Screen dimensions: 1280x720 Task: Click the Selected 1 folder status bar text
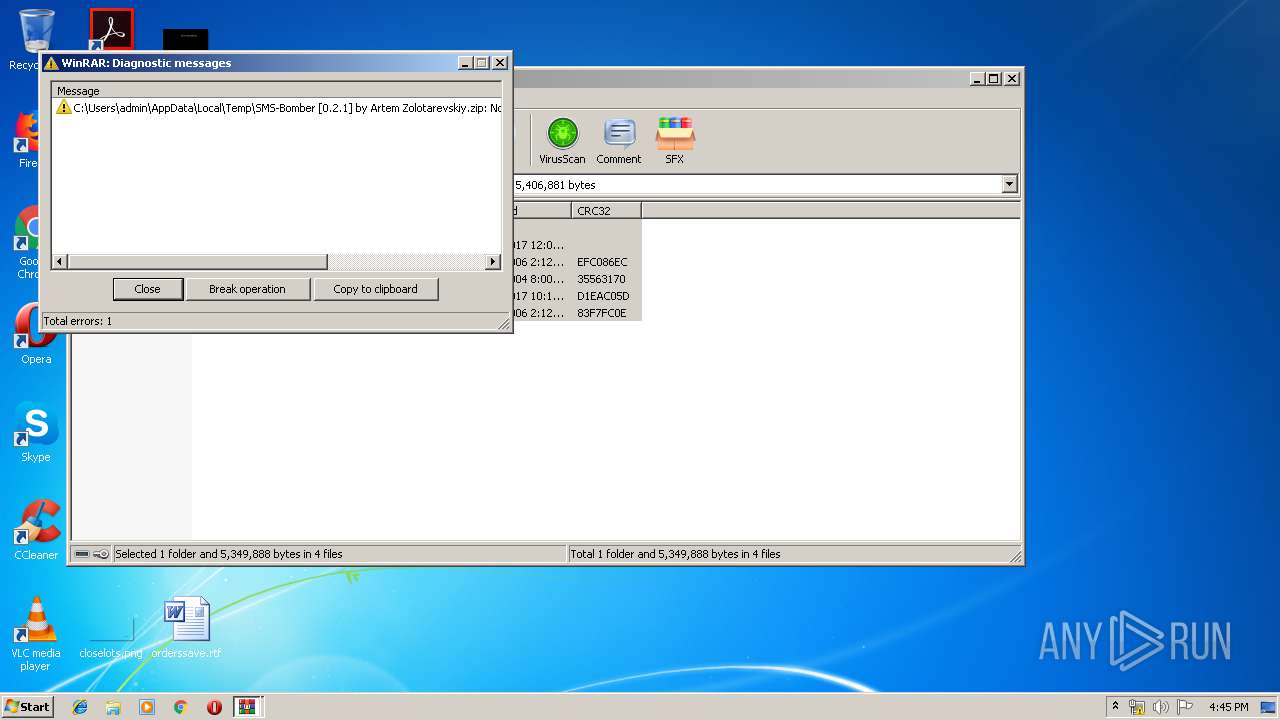[x=229, y=554]
